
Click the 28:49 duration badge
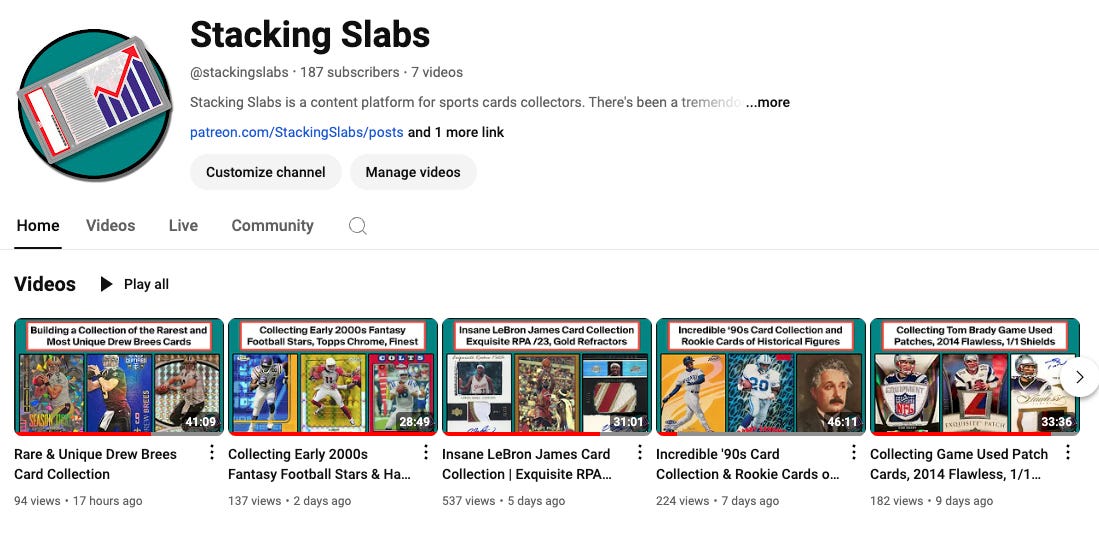(414, 422)
